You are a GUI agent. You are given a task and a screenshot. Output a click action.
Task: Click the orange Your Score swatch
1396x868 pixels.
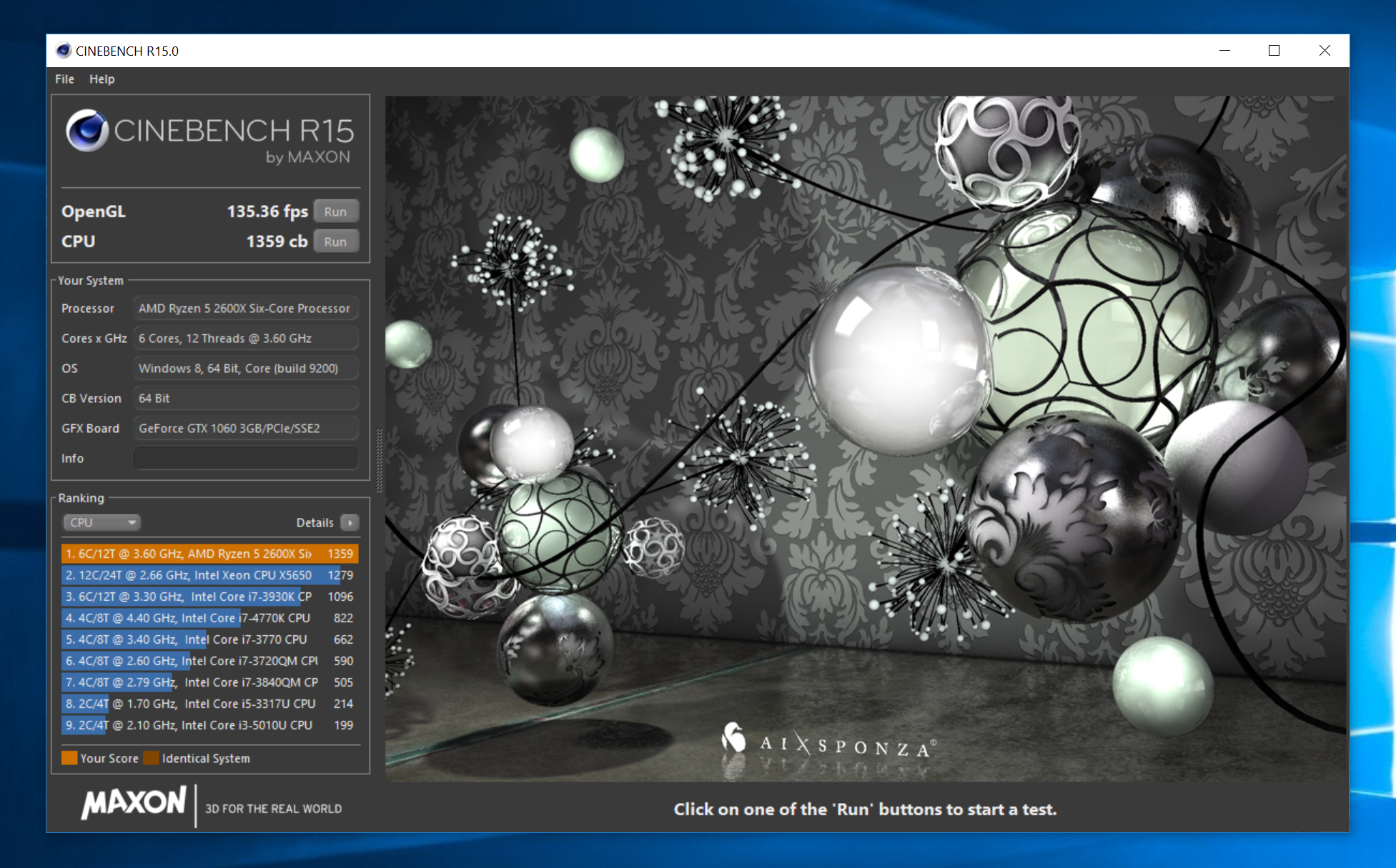(x=69, y=759)
